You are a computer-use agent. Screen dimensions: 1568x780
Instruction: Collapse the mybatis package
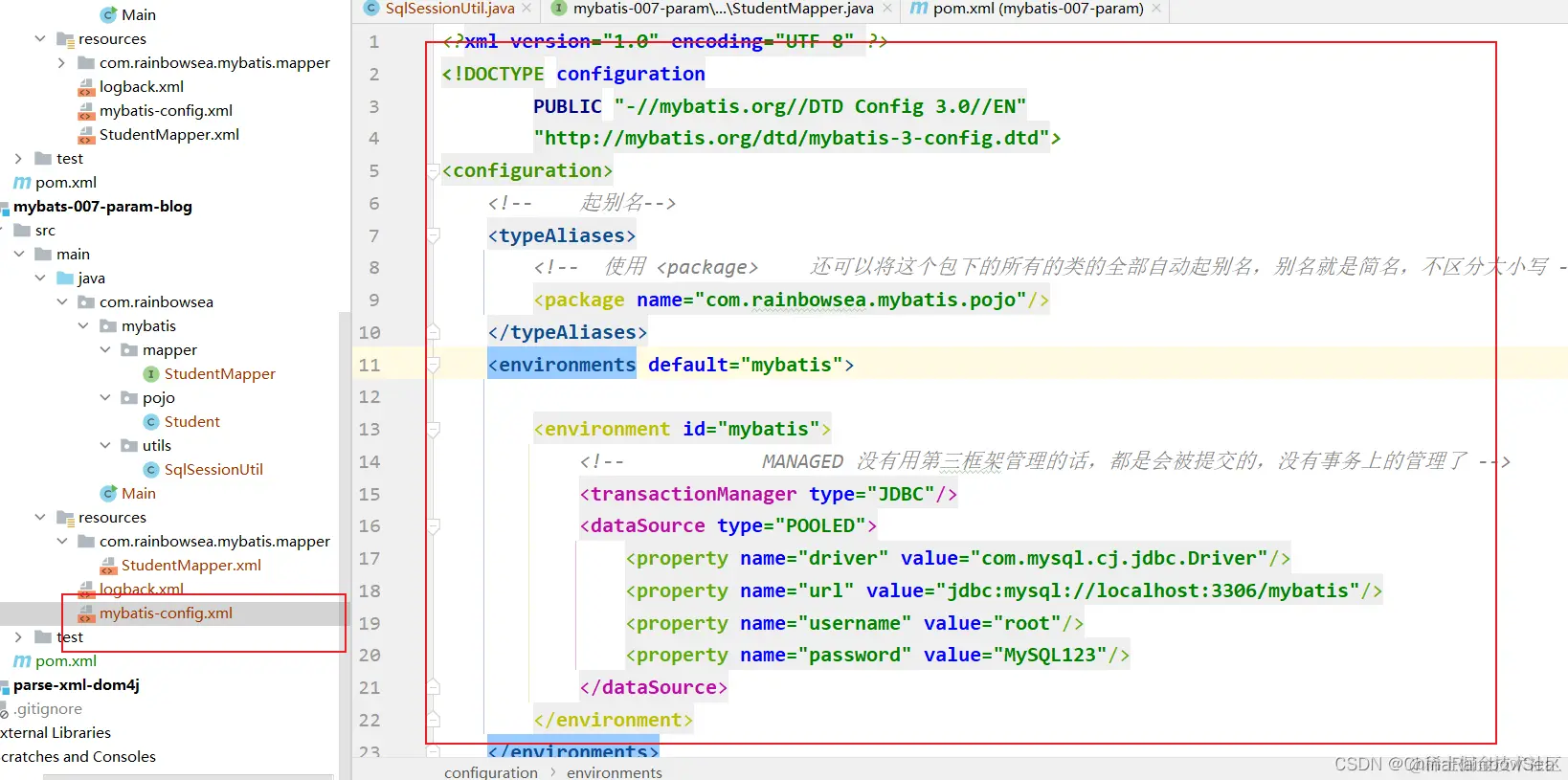(83, 325)
